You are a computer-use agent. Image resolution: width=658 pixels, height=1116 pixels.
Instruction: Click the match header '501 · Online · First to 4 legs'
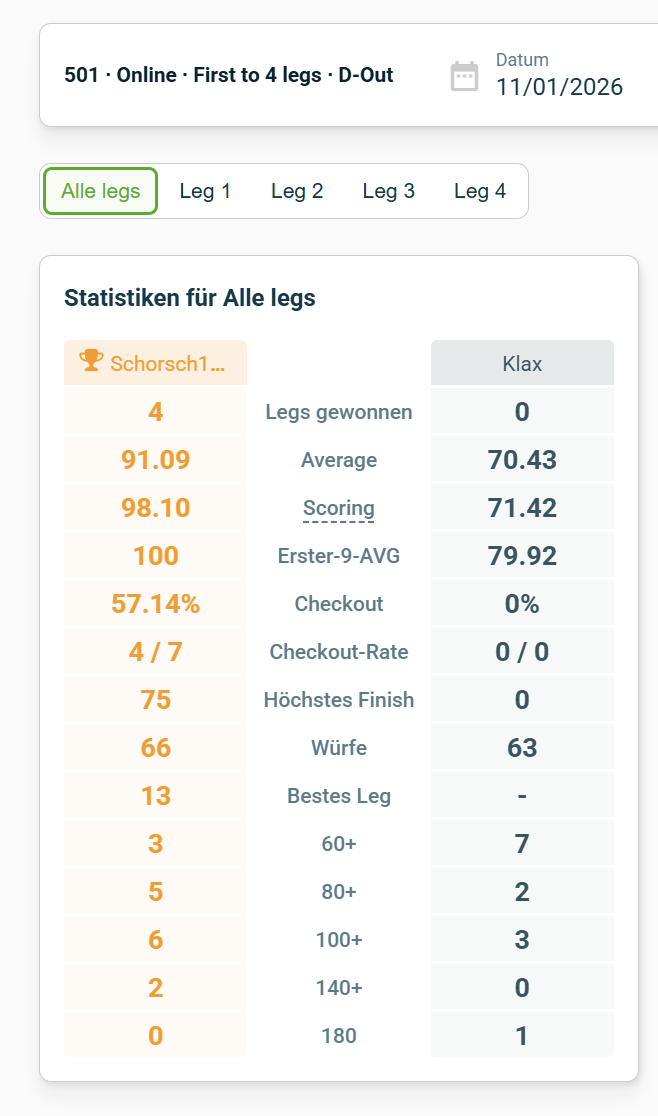click(228, 74)
